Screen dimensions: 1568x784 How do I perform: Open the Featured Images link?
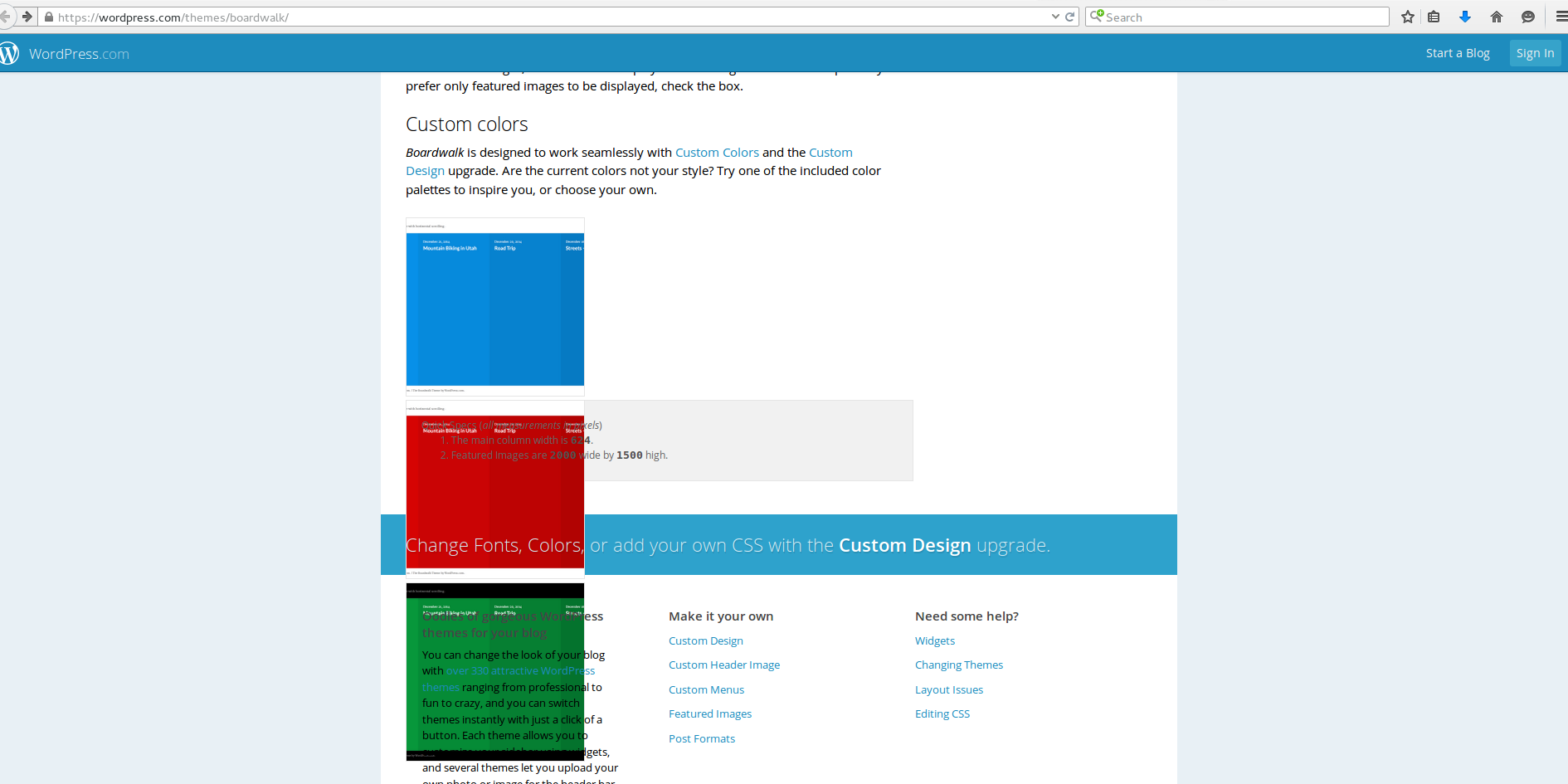[710, 713]
